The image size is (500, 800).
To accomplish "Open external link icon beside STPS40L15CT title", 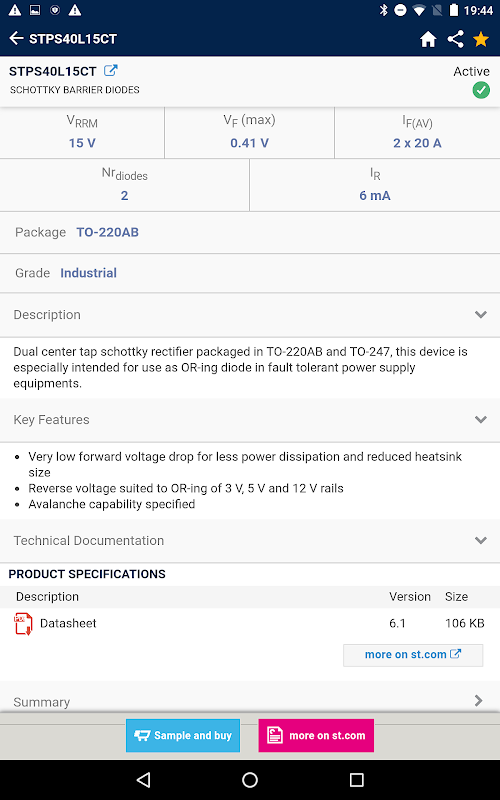I will pyautogui.click(x=111, y=70).
